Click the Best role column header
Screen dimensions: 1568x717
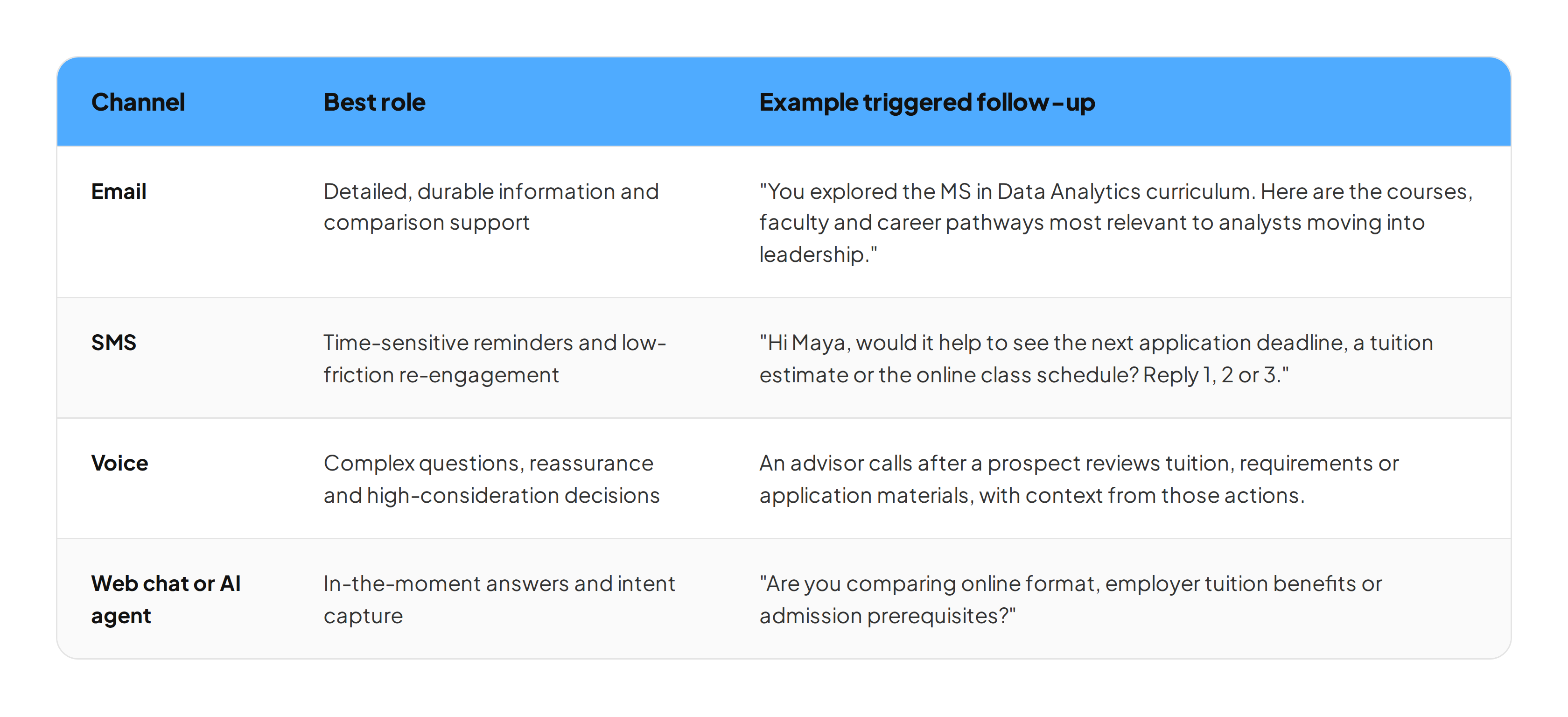coord(374,102)
